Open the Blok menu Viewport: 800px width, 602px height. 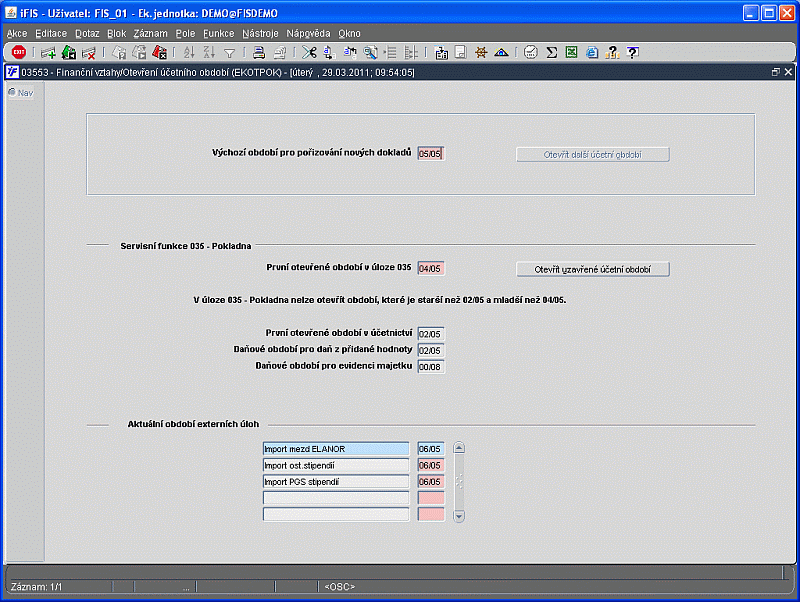(x=116, y=34)
